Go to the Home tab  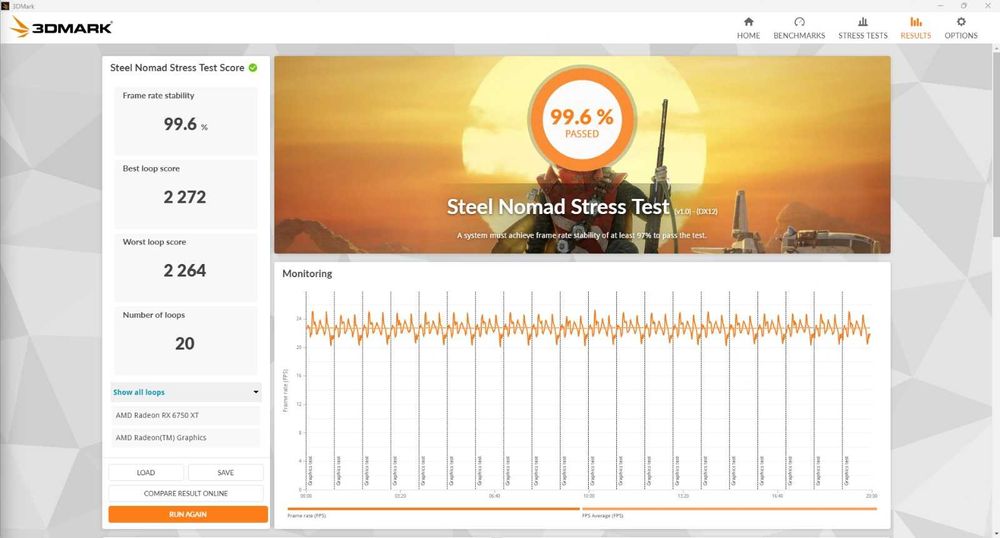(748, 28)
